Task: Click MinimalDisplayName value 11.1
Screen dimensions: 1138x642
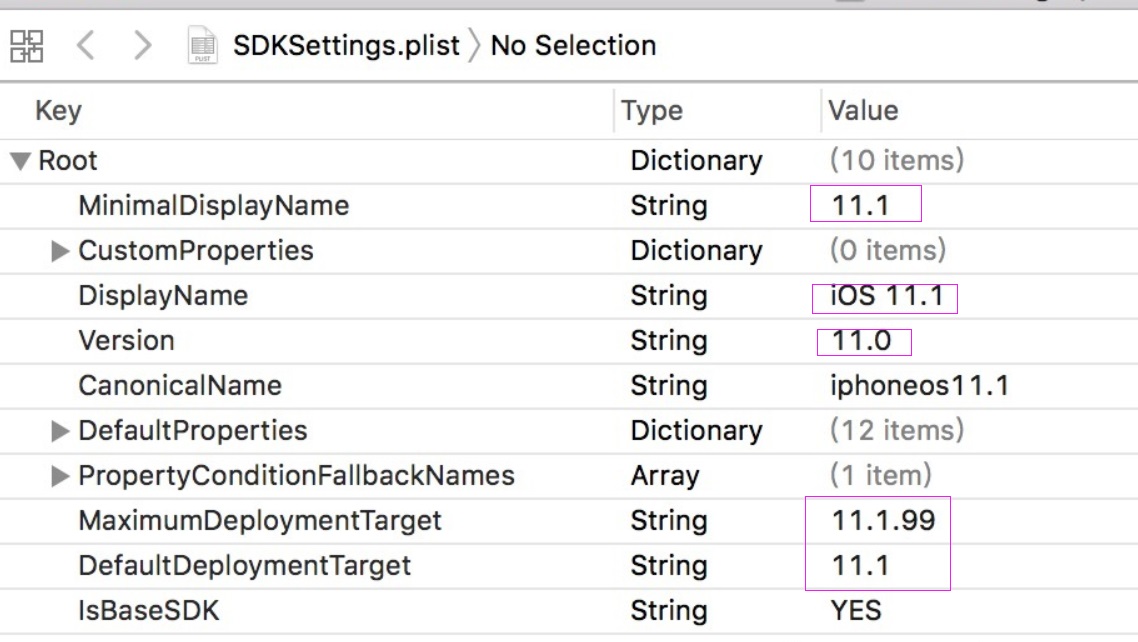Action: pos(860,206)
